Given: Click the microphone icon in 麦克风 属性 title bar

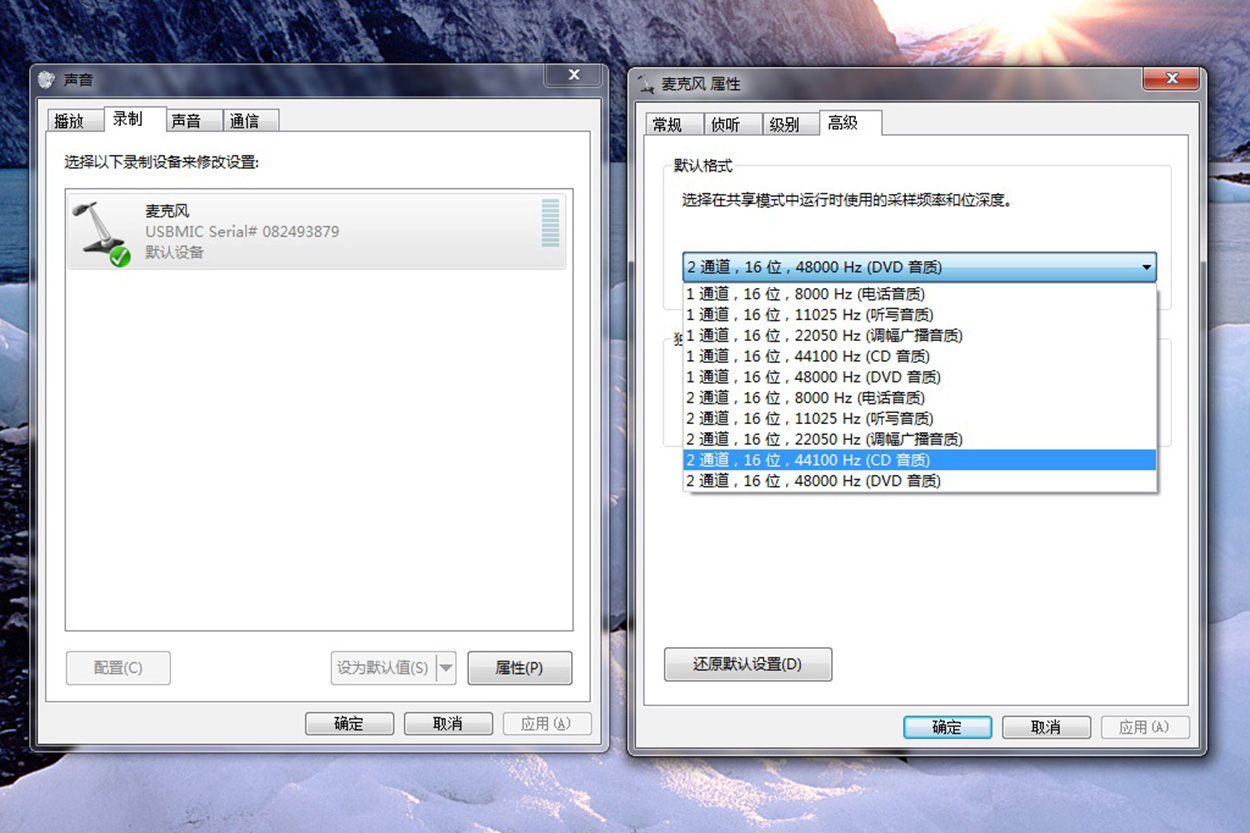Looking at the screenshot, I should (645, 83).
